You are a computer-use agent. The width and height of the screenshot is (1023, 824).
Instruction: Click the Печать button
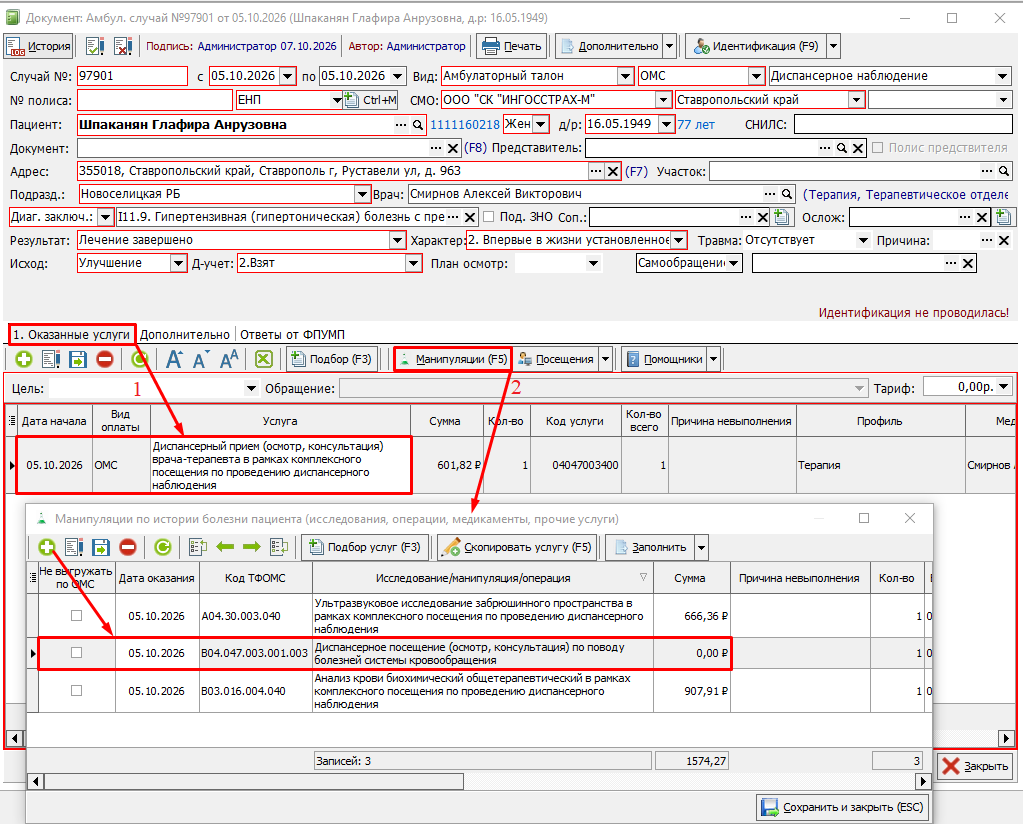pyautogui.click(x=512, y=46)
